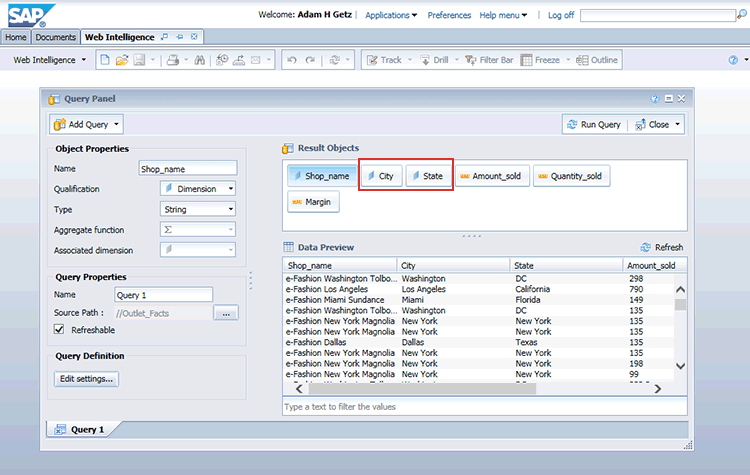750x475 pixels.
Task: Close the Web Intelligence tab
Action: click(x=194, y=37)
